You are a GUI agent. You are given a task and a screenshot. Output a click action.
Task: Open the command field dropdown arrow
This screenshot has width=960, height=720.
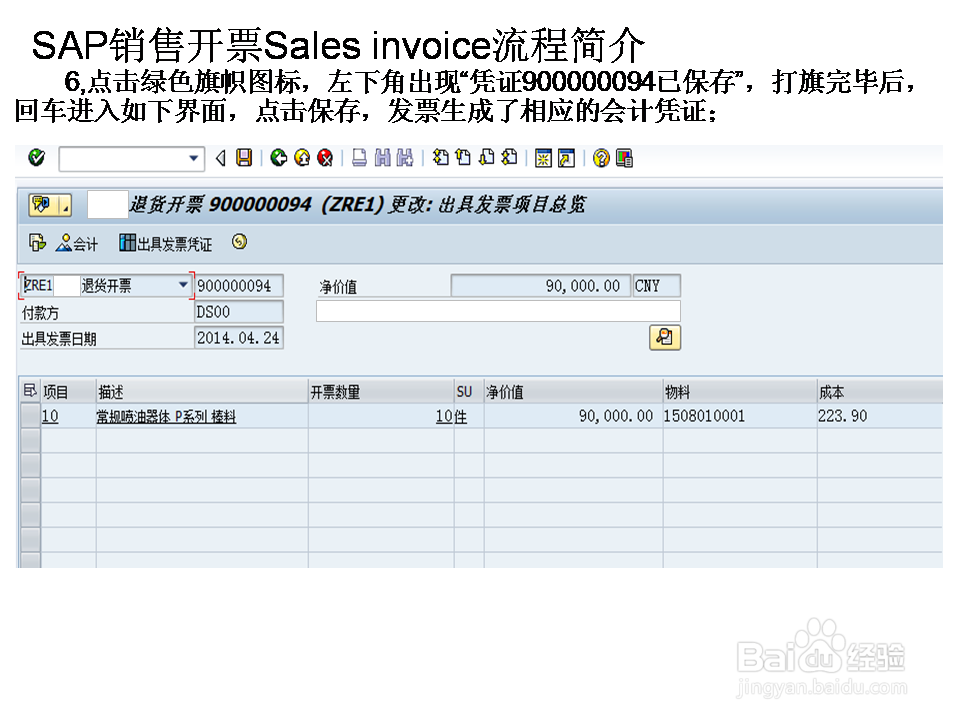(193, 159)
